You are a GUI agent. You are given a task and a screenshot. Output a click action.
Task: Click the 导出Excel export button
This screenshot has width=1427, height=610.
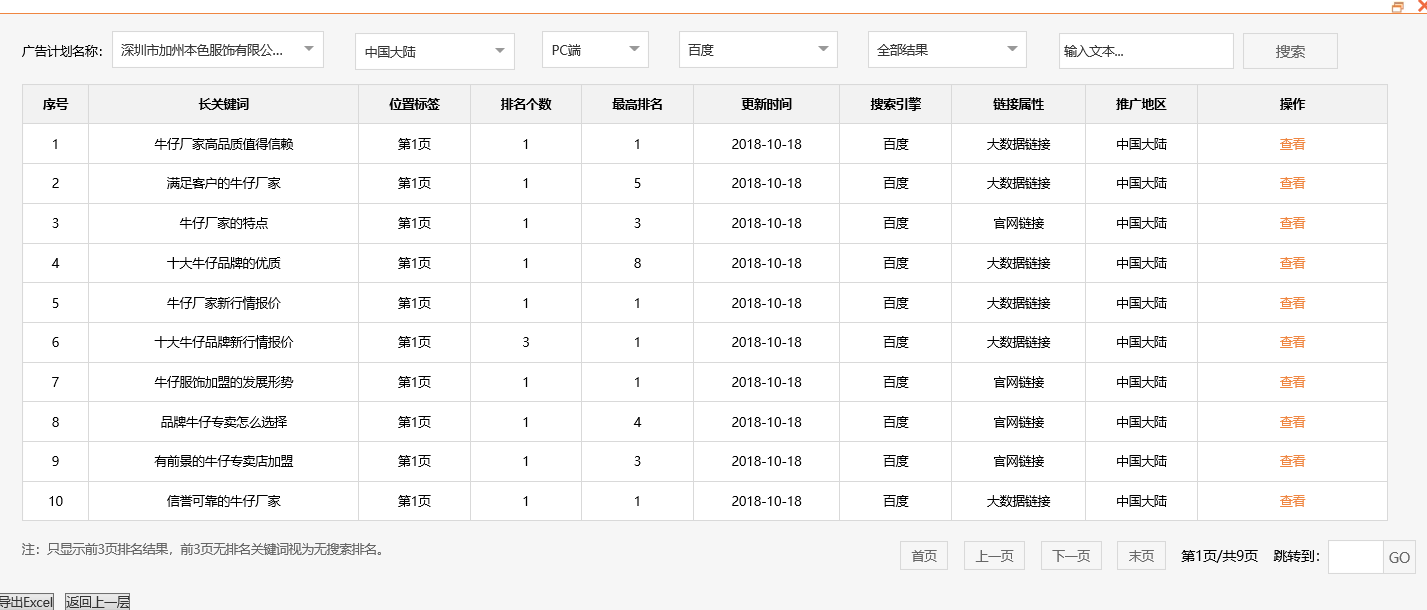point(27,602)
